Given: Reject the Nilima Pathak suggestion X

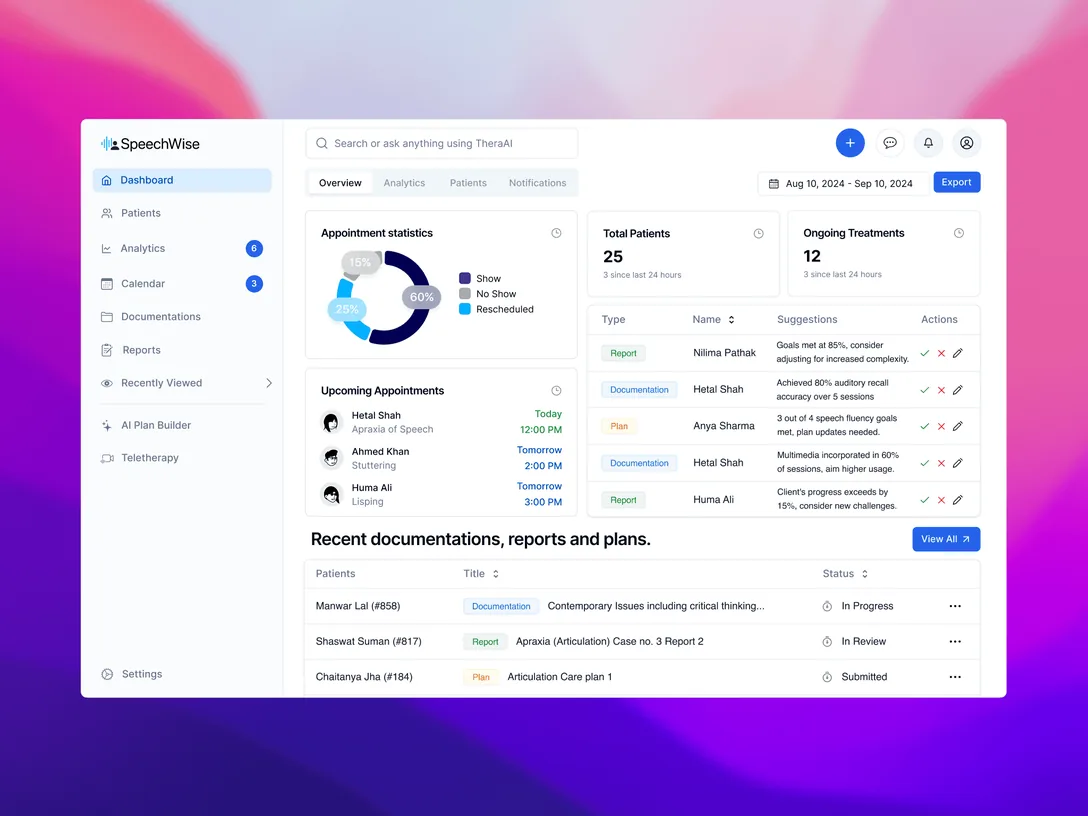Looking at the screenshot, I should tap(942, 353).
